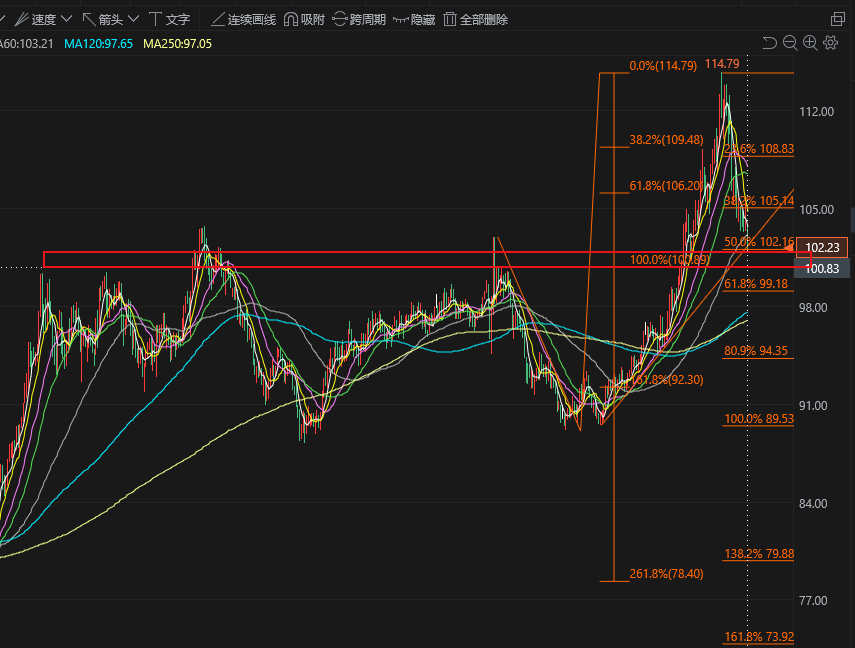Click the undo arrow icon above chart
The width and height of the screenshot is (855, 648).
(x=769, y=43)
